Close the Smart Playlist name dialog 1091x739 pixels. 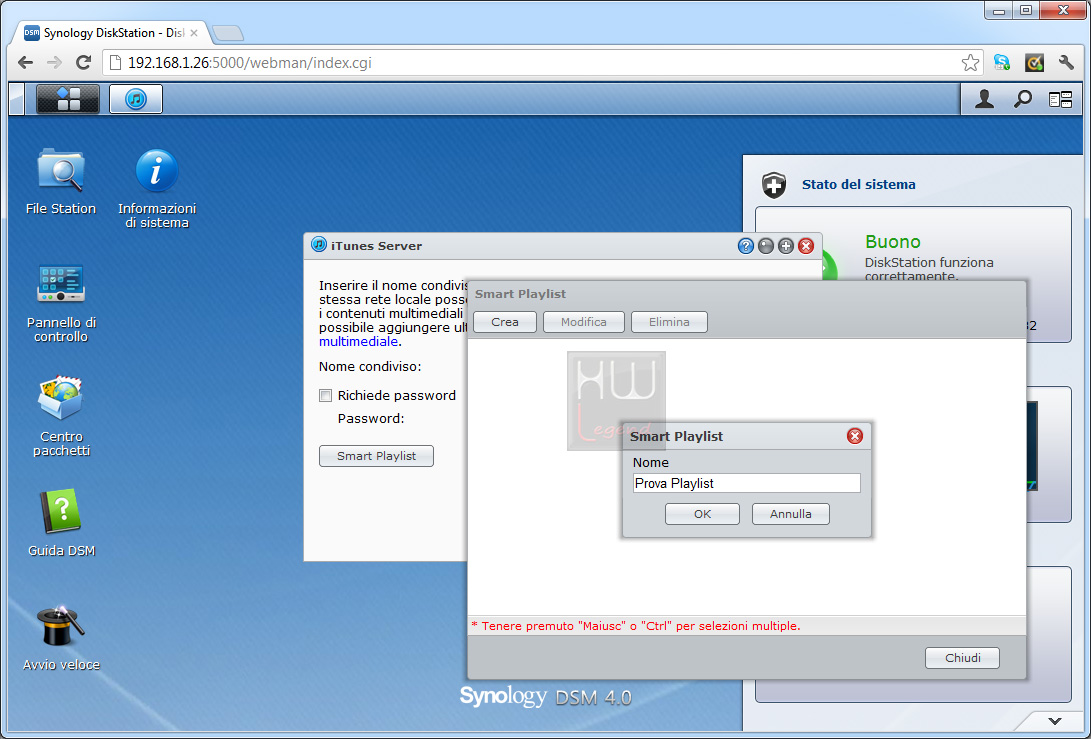854,436
